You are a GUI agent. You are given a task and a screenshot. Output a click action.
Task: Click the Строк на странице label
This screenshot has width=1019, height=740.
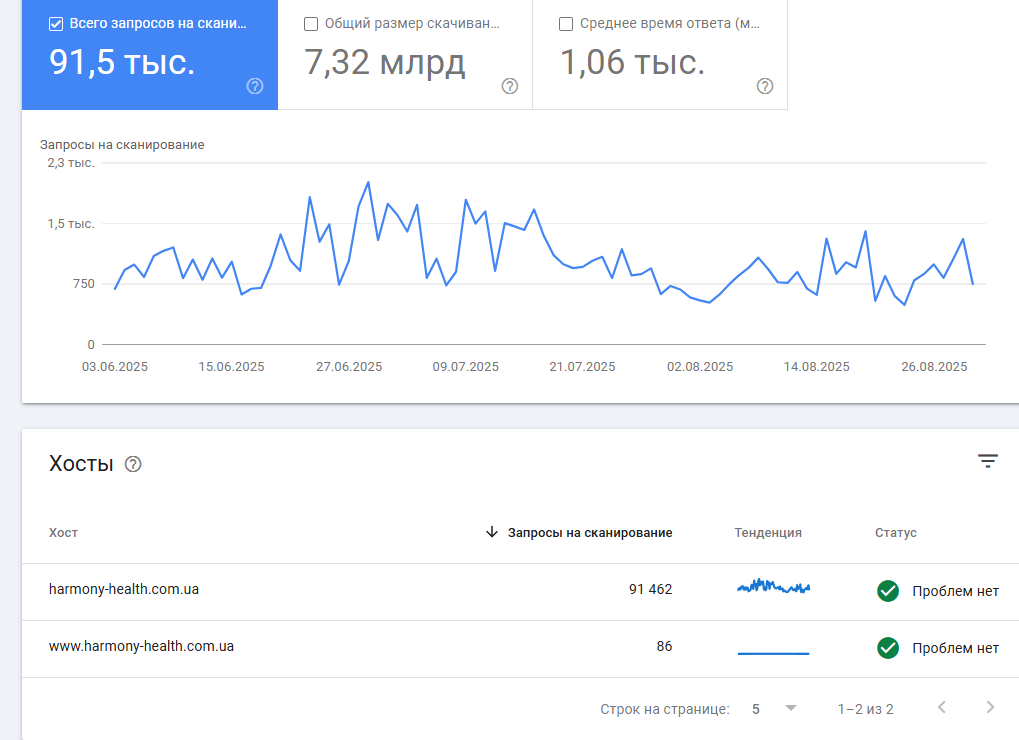pos(664,709)
